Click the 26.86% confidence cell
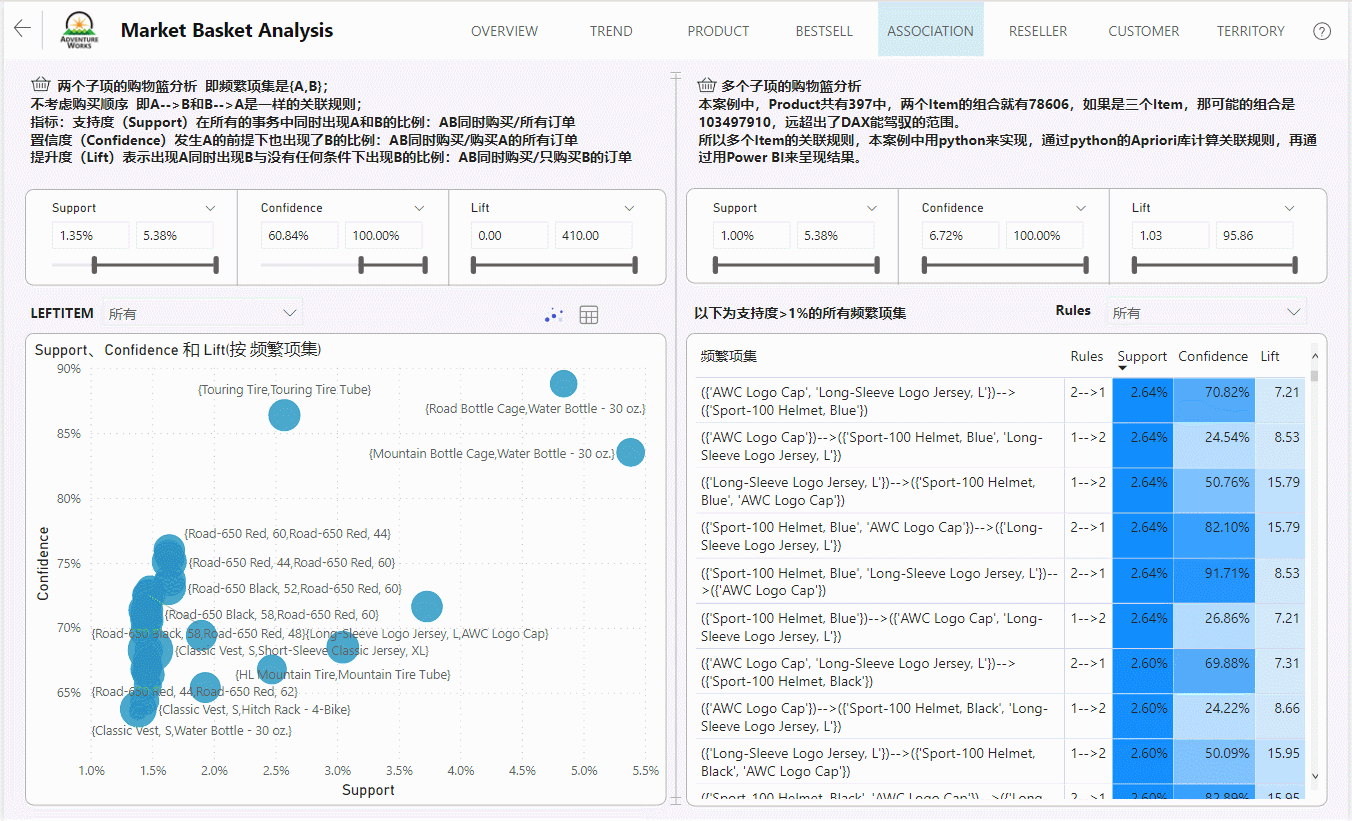1352x821 pixels. pos(1214,626)
